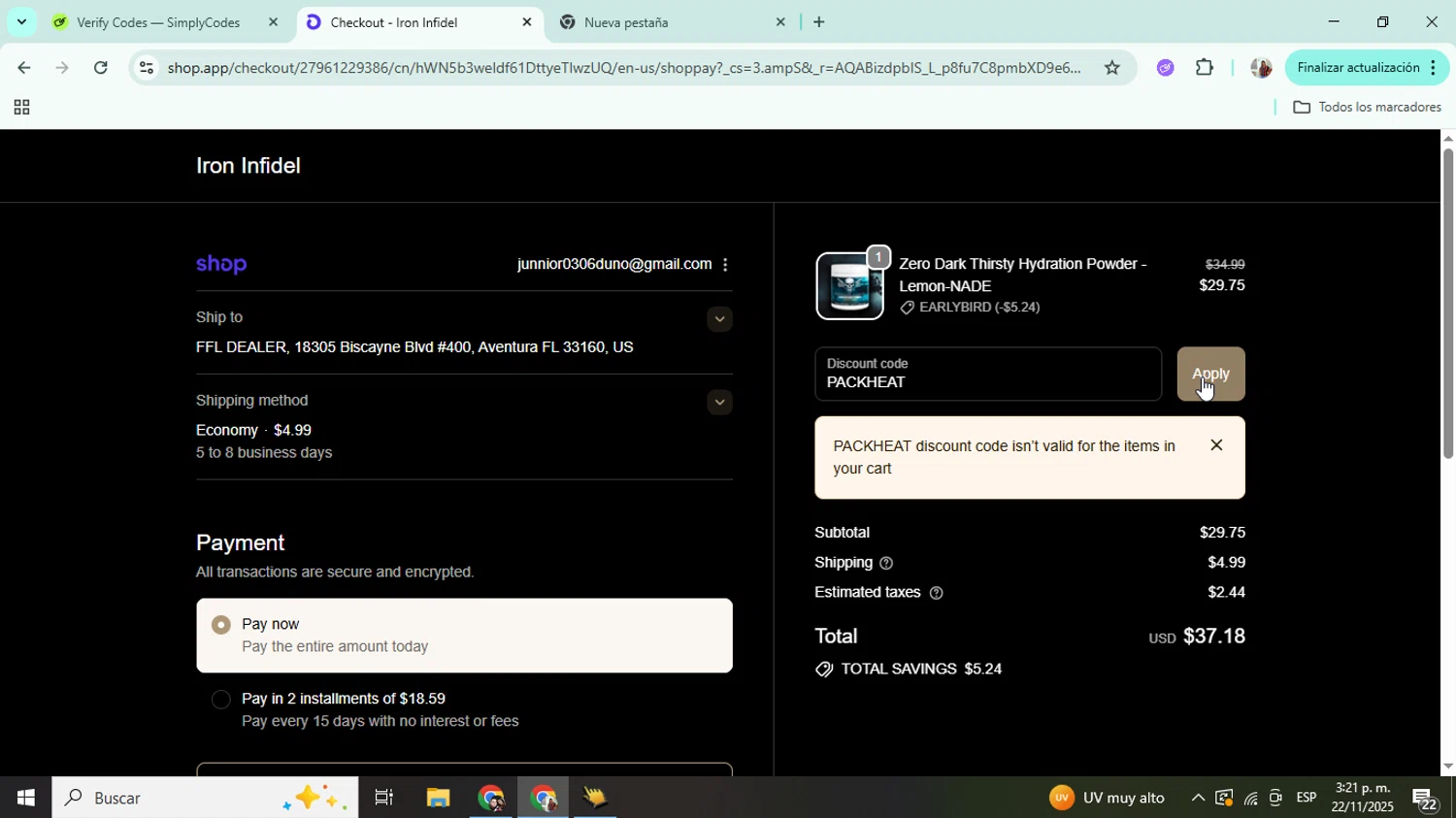Open the Chrome profile avatar

[1260, 68]
